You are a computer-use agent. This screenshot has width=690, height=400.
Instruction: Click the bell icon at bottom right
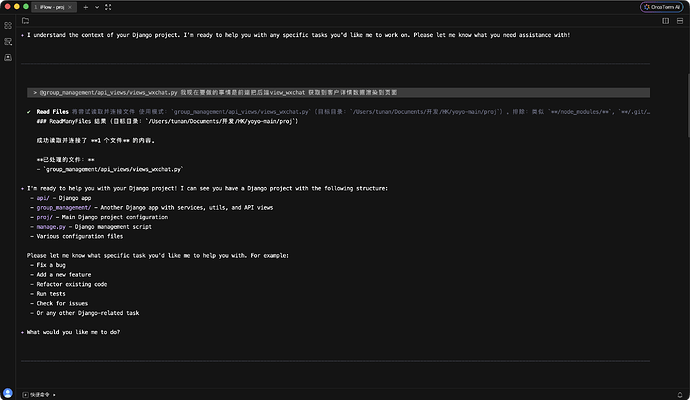tap(680, 395)
